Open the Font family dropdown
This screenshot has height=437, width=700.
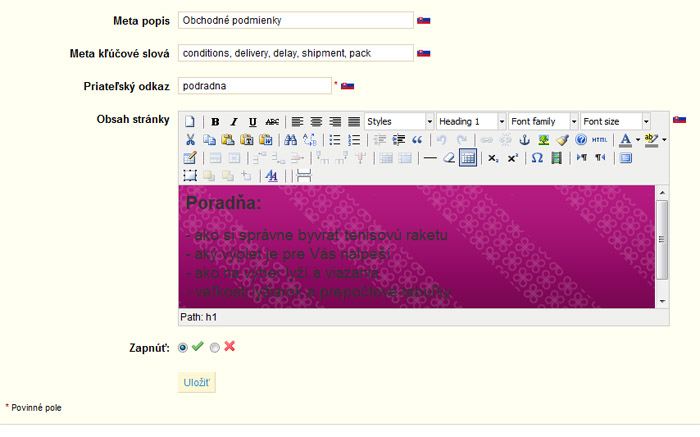pyautogui.click(x=543, y=121)
